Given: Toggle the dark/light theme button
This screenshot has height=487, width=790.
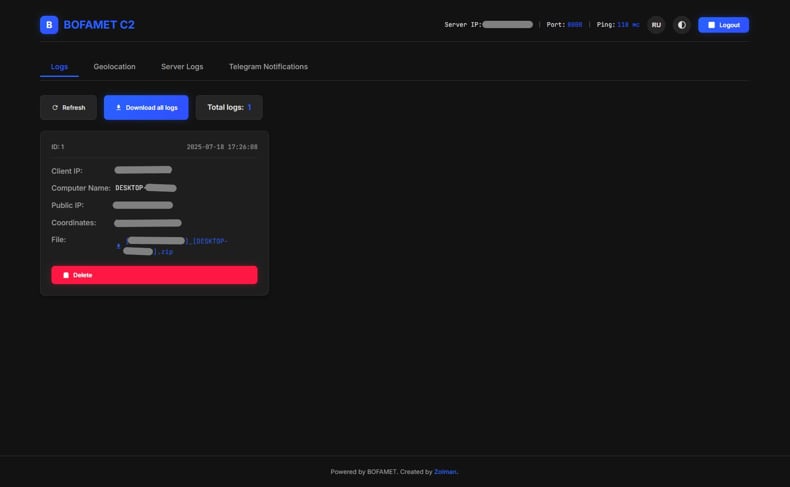Looking at the screenshot, I should pyautogui.click(x=682, y=25).
